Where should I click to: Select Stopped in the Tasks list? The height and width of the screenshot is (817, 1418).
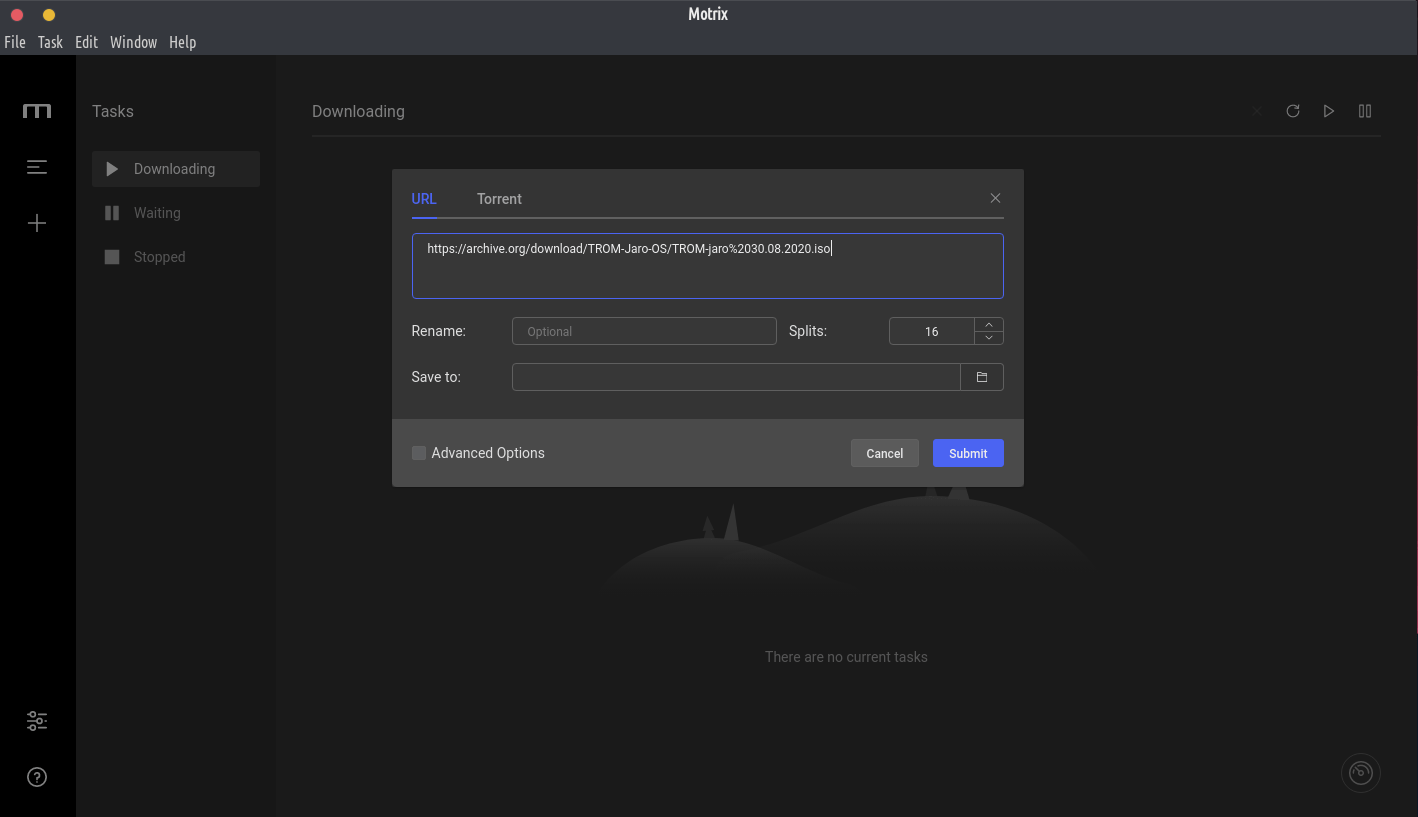(159, 257)
